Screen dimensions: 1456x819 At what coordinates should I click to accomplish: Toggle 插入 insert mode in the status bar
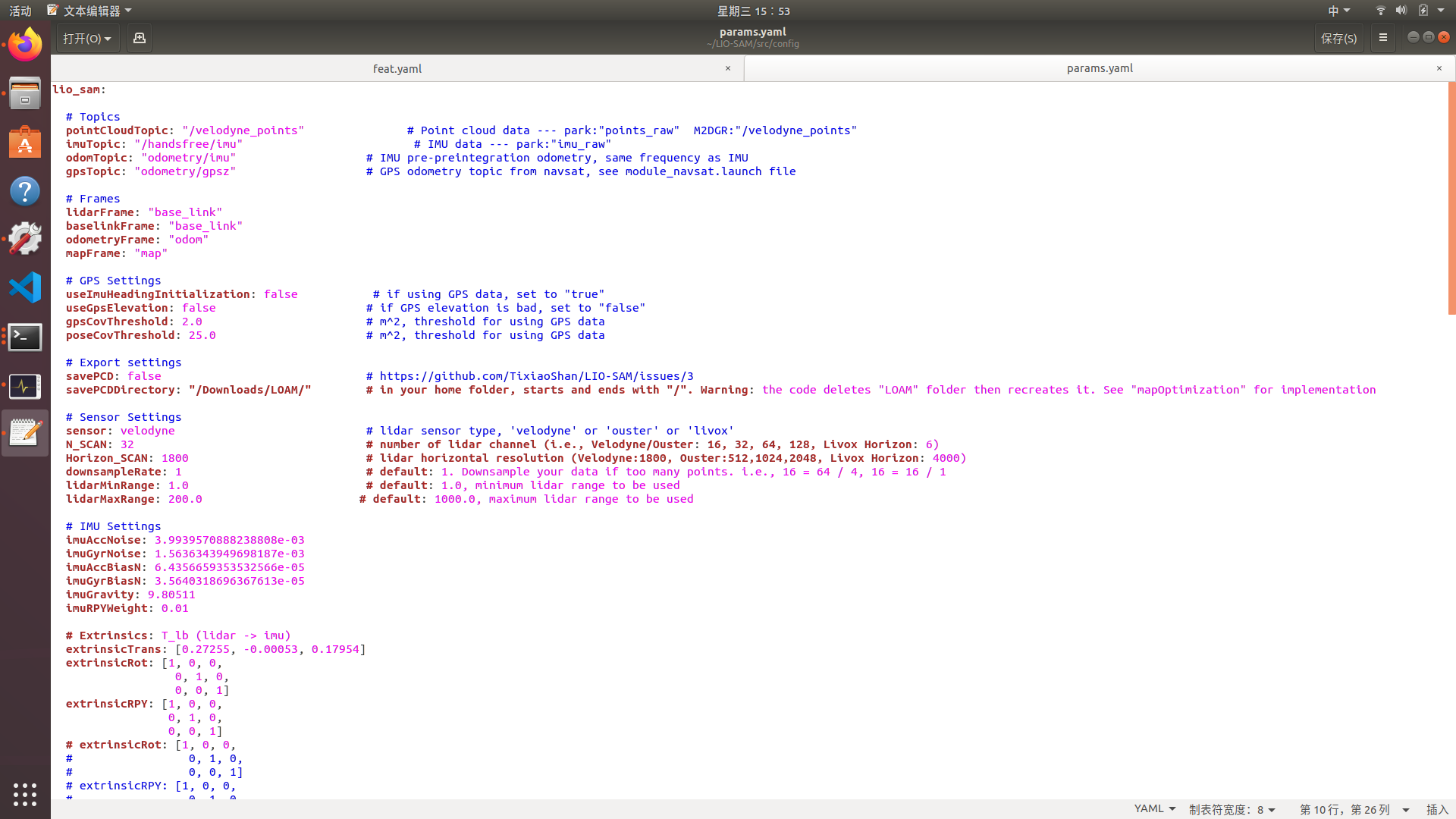[1438, 808]
